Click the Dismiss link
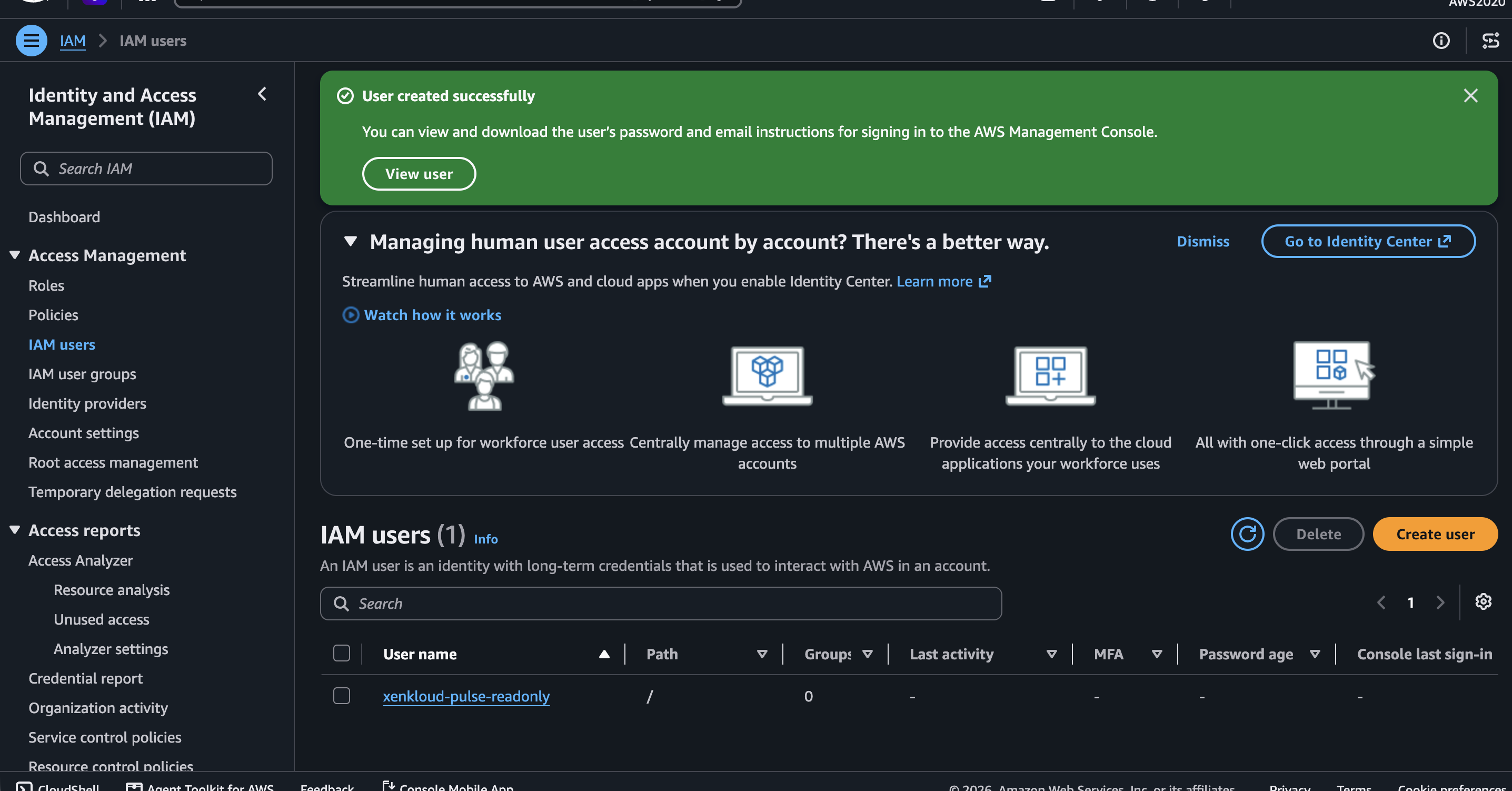The width and height of the screenshot is (1512, 791). point(1202,241)
